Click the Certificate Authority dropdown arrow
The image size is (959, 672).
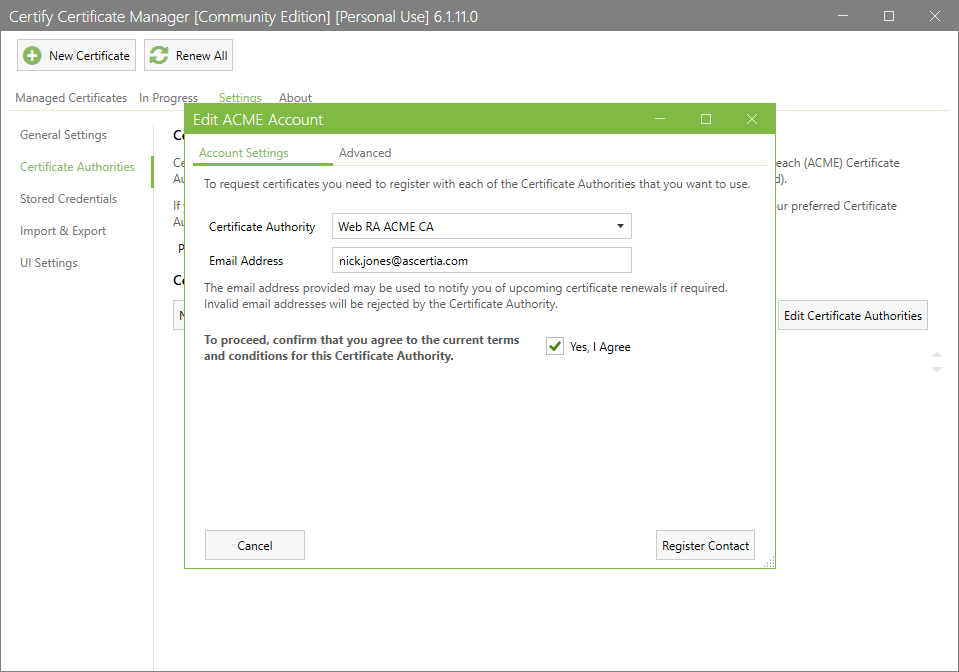click(x=620, y=226)
